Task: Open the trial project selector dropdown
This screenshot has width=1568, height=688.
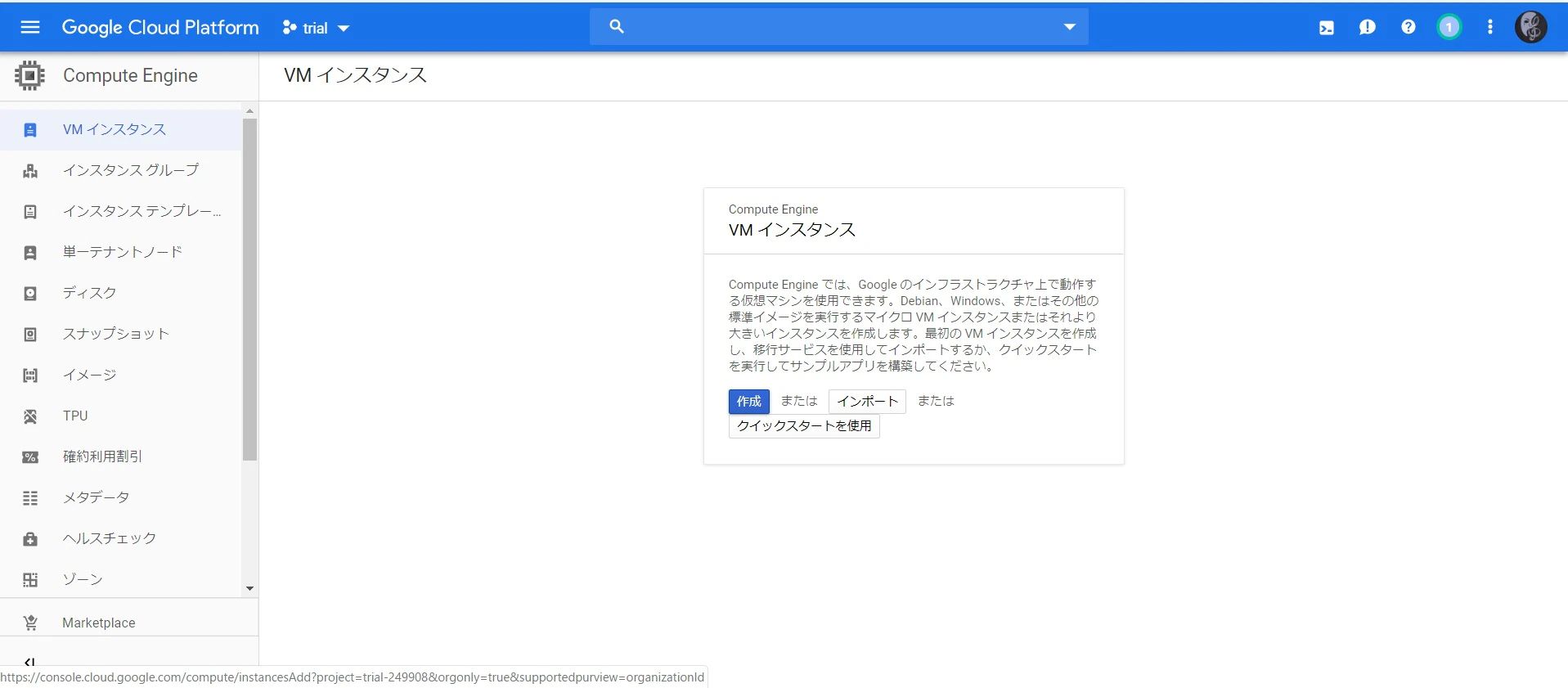Action: click(316, 28)
